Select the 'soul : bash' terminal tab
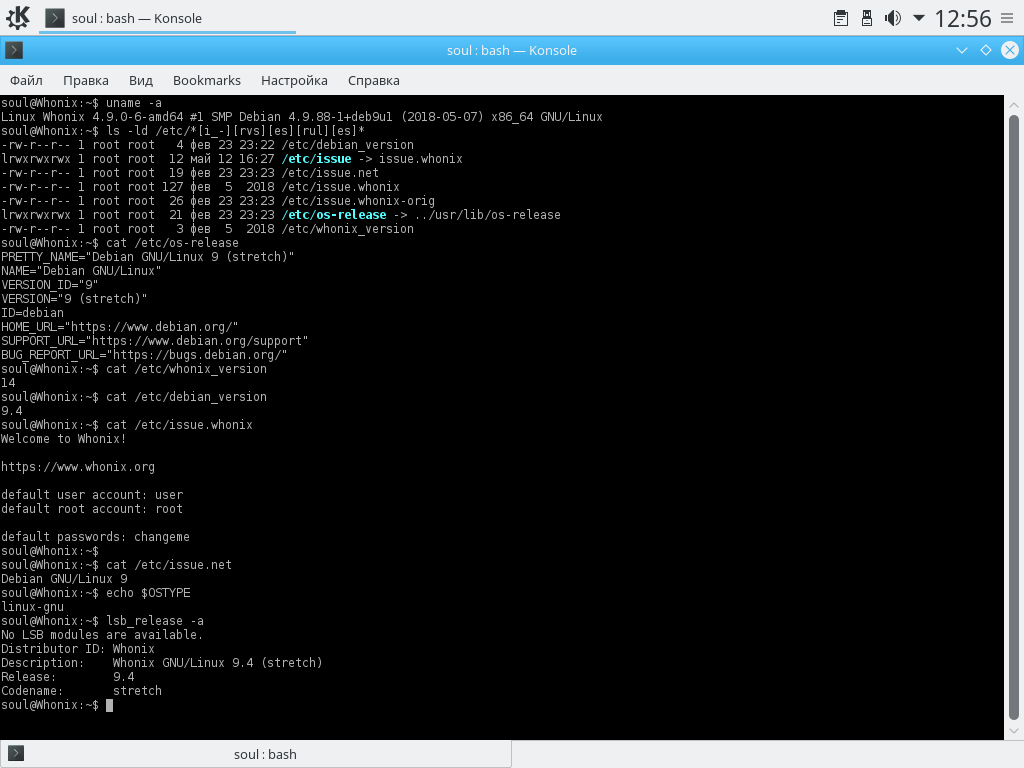Image resolution: width=1024 pixels, height=768 pixels. [255, 754]
